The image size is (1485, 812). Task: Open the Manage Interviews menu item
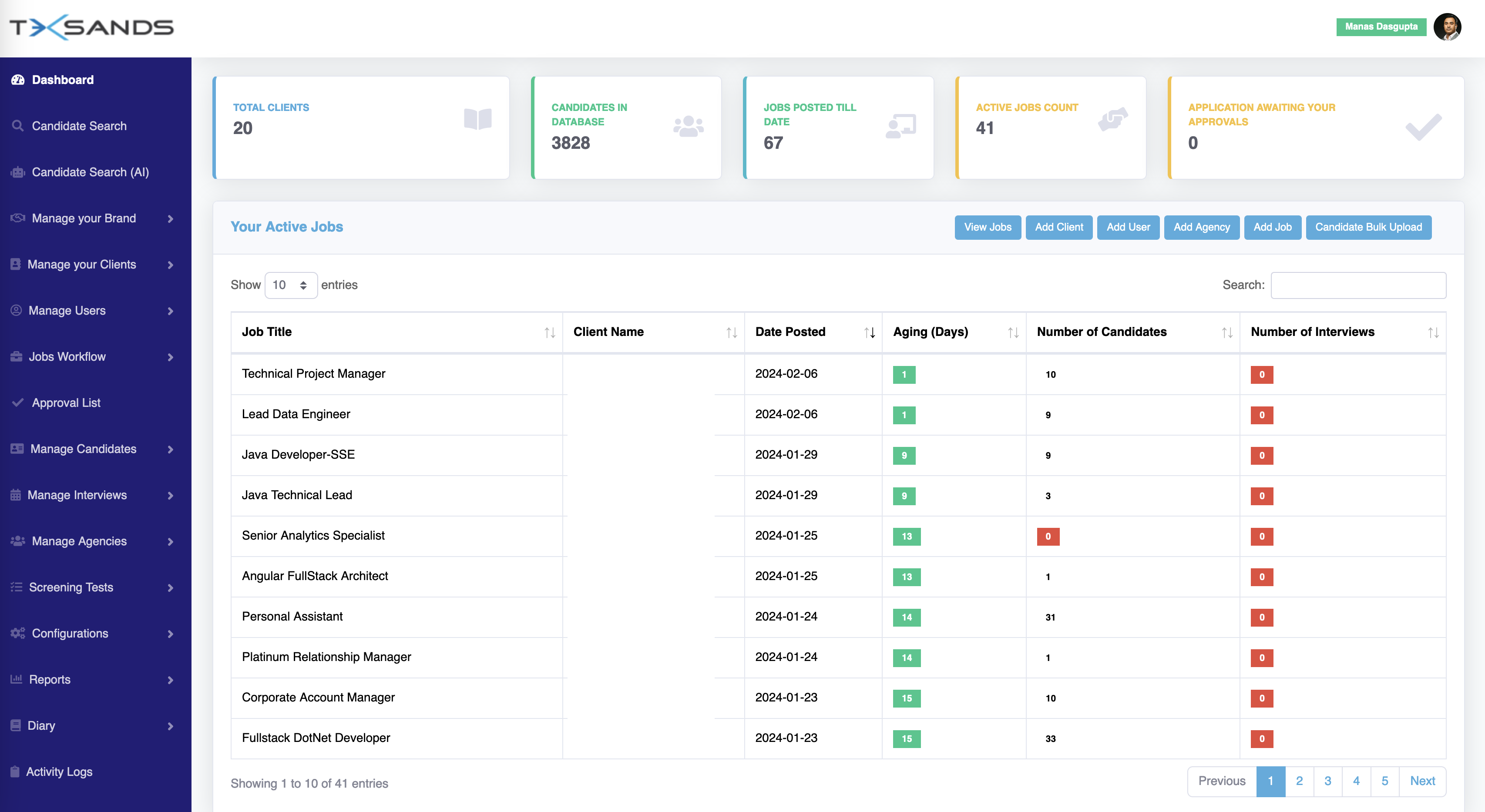point(77,495)
